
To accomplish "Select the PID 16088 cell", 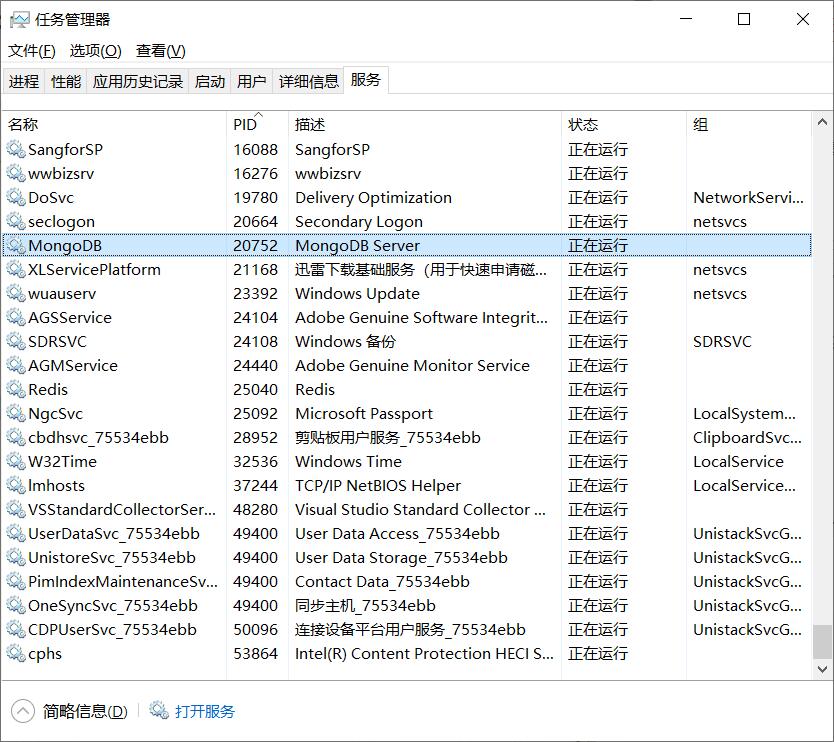I will pyautogui.click(x=255, y=149).
